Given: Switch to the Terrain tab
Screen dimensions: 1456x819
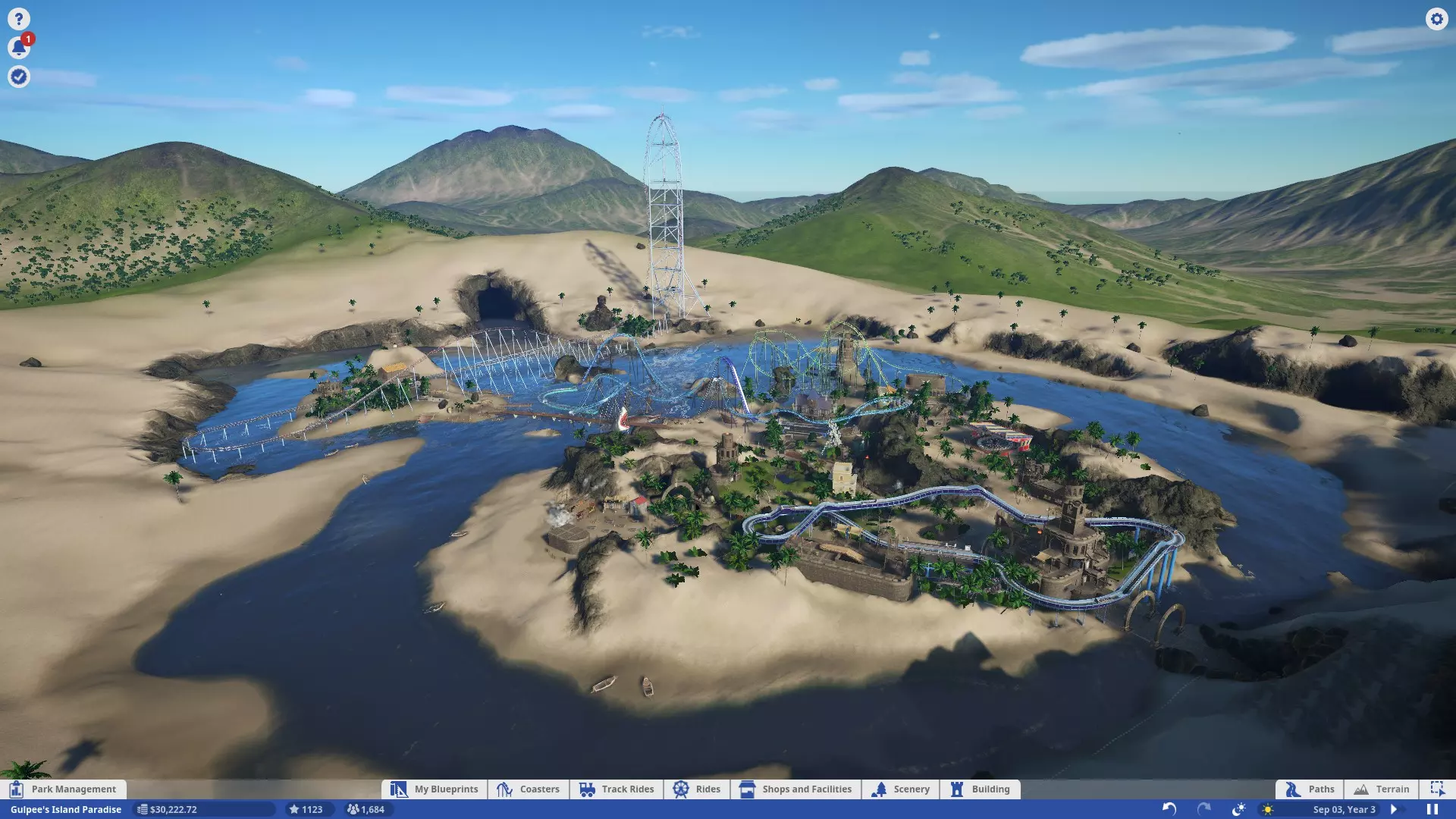Looking at the screenshot, I should coord(1382,789).
